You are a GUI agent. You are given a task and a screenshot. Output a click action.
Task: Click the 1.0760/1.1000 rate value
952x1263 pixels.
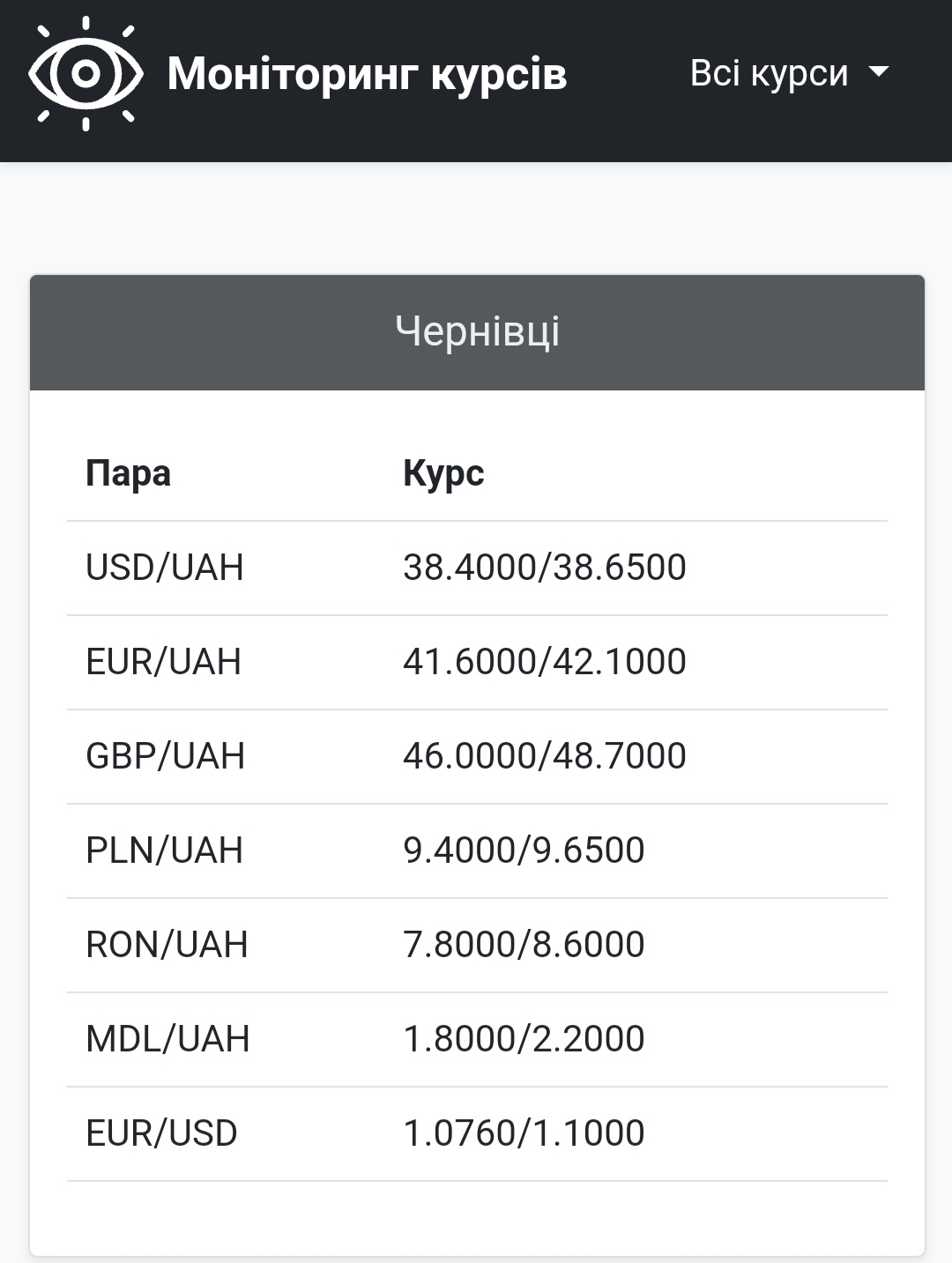coord(524,1133)
